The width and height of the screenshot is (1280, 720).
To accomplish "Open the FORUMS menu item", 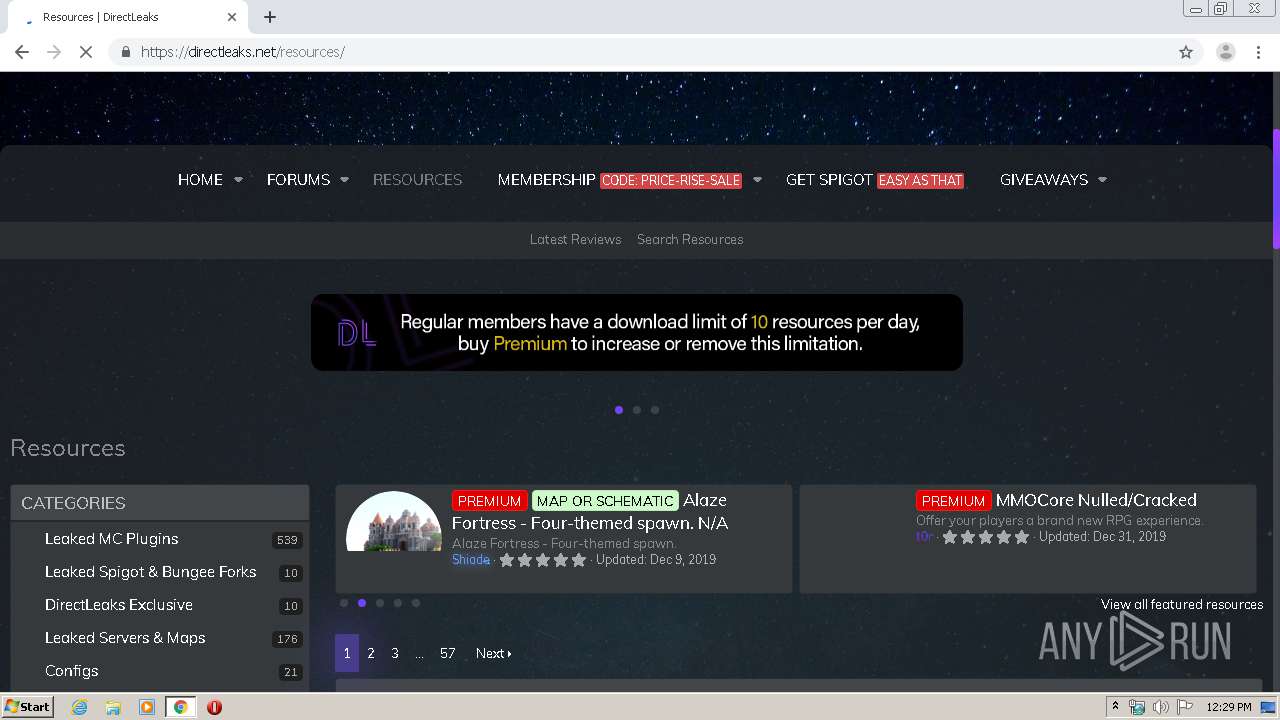I will [x=298, y=180].
